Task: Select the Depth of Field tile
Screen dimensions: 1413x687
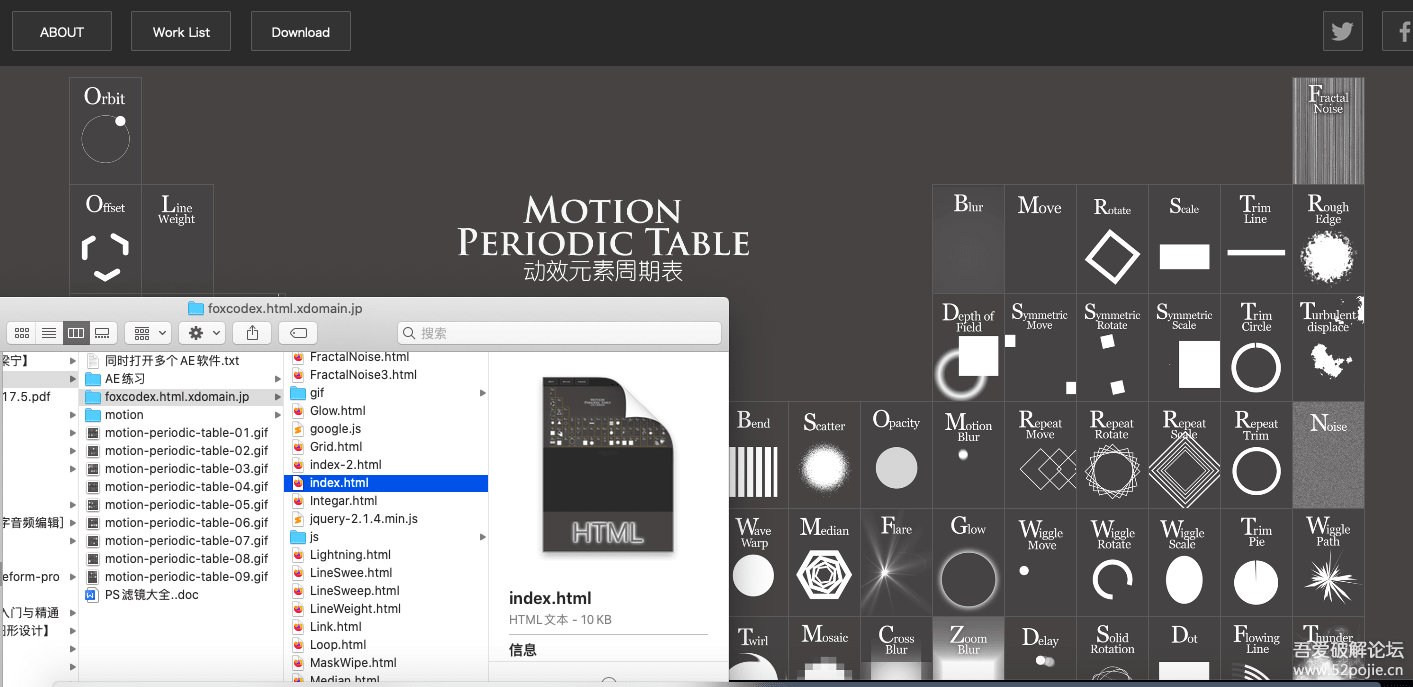Action: (x=968, y=347)
